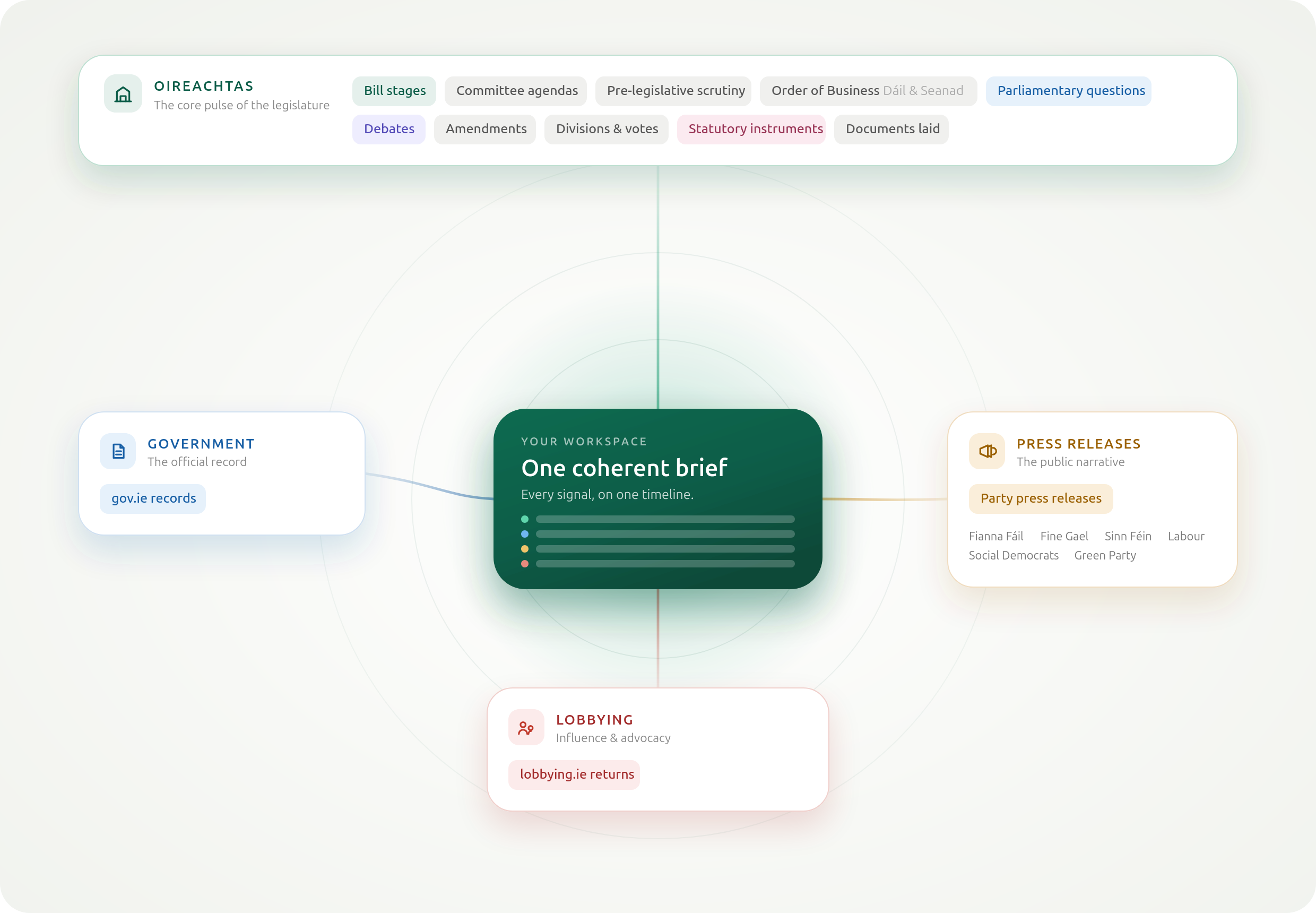Select the Bill stages tag
Image resolution: width=1316 pixels, height=913 pixels.
coord(394,91)
